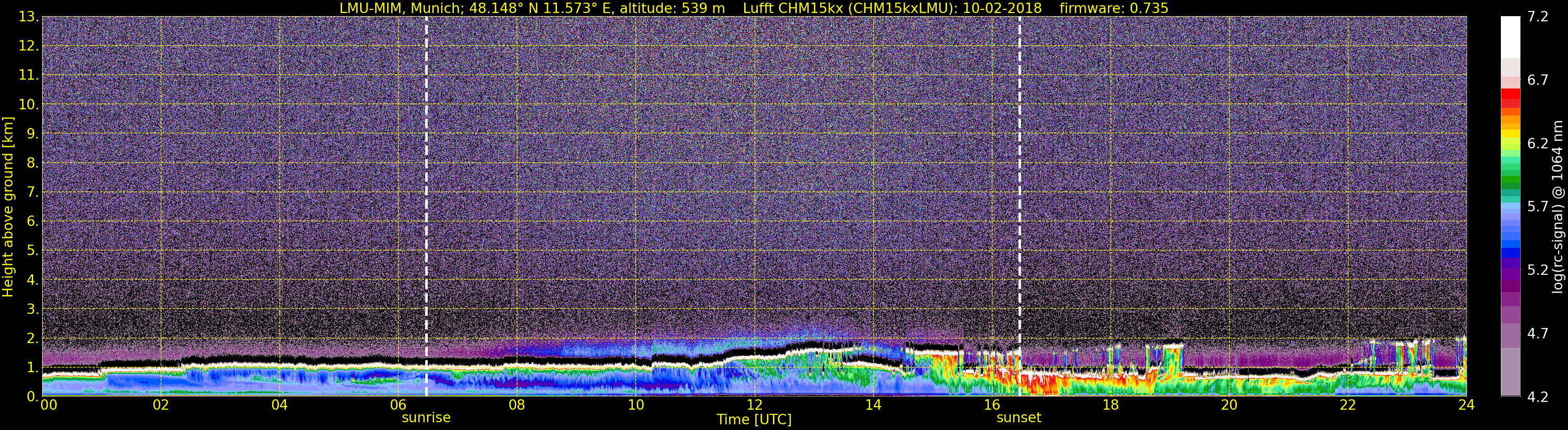
Task: Click the y-axis tick label '9.'
Action: (x=32, y=133)
